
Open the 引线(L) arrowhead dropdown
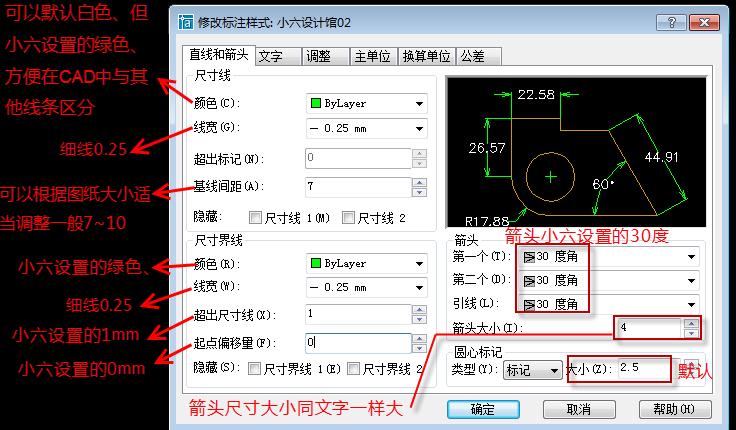click(x=609, y=304)
